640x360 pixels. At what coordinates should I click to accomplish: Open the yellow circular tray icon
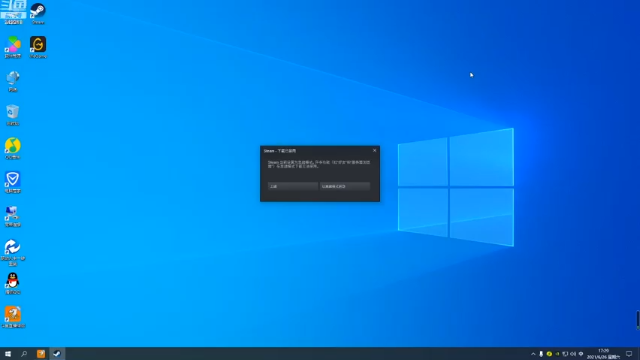point(549,354)
